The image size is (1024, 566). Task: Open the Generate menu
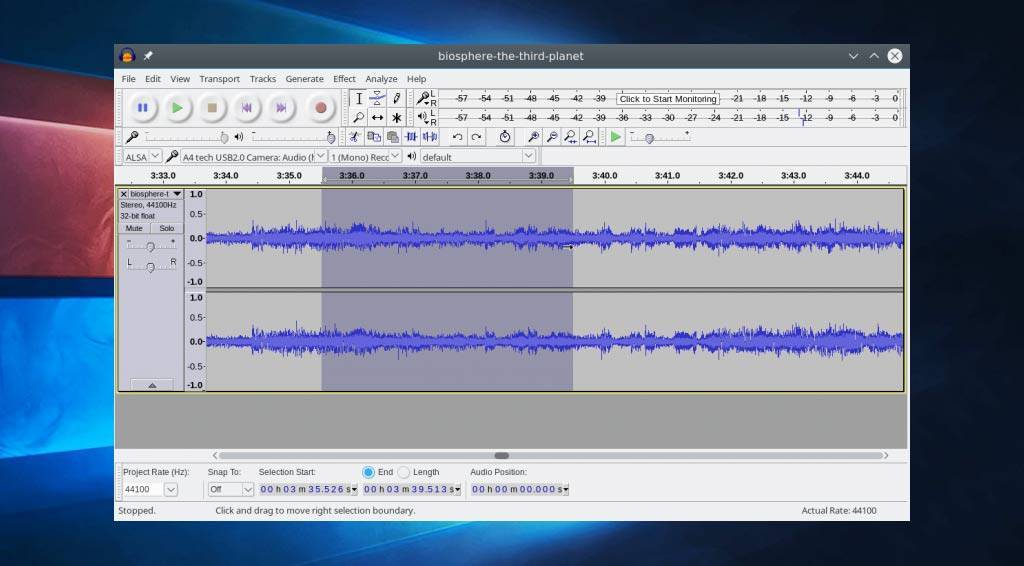304,79
